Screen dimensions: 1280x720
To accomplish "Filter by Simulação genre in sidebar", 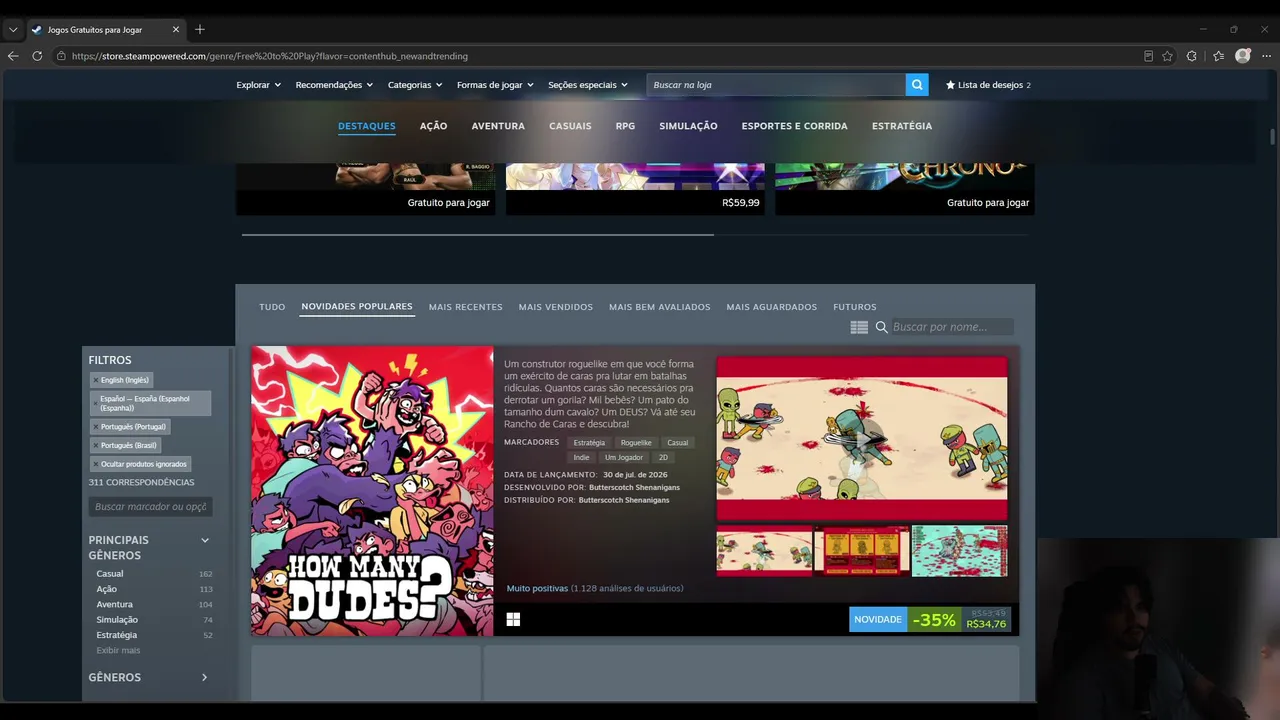I will [117, 620].
